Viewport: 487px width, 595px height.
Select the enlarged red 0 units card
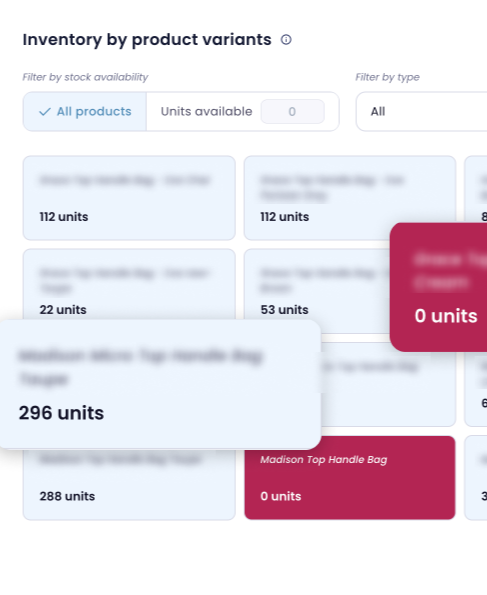[439, 287]
